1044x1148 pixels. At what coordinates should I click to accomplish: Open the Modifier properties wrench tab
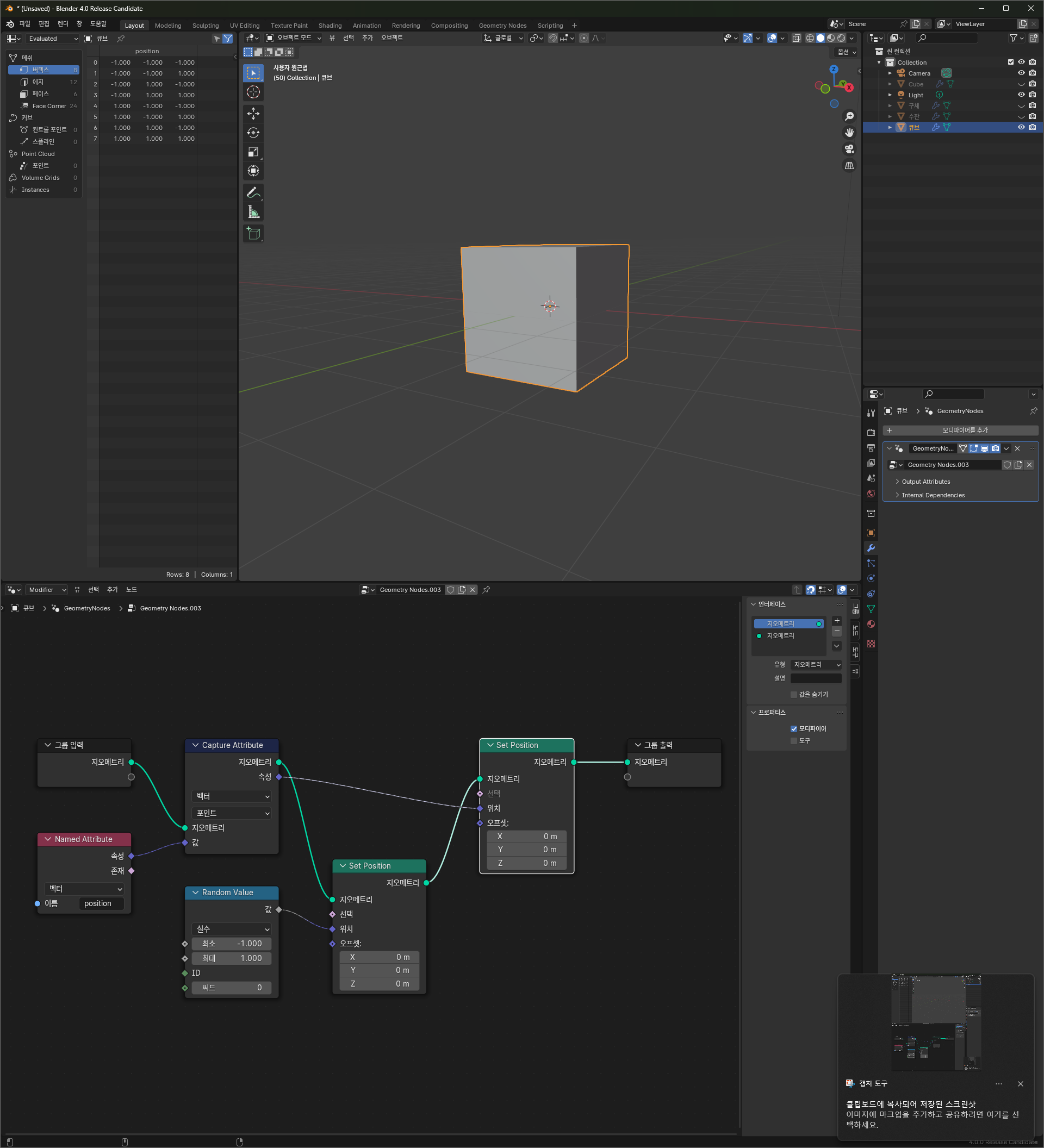click(x=871, y=548)
